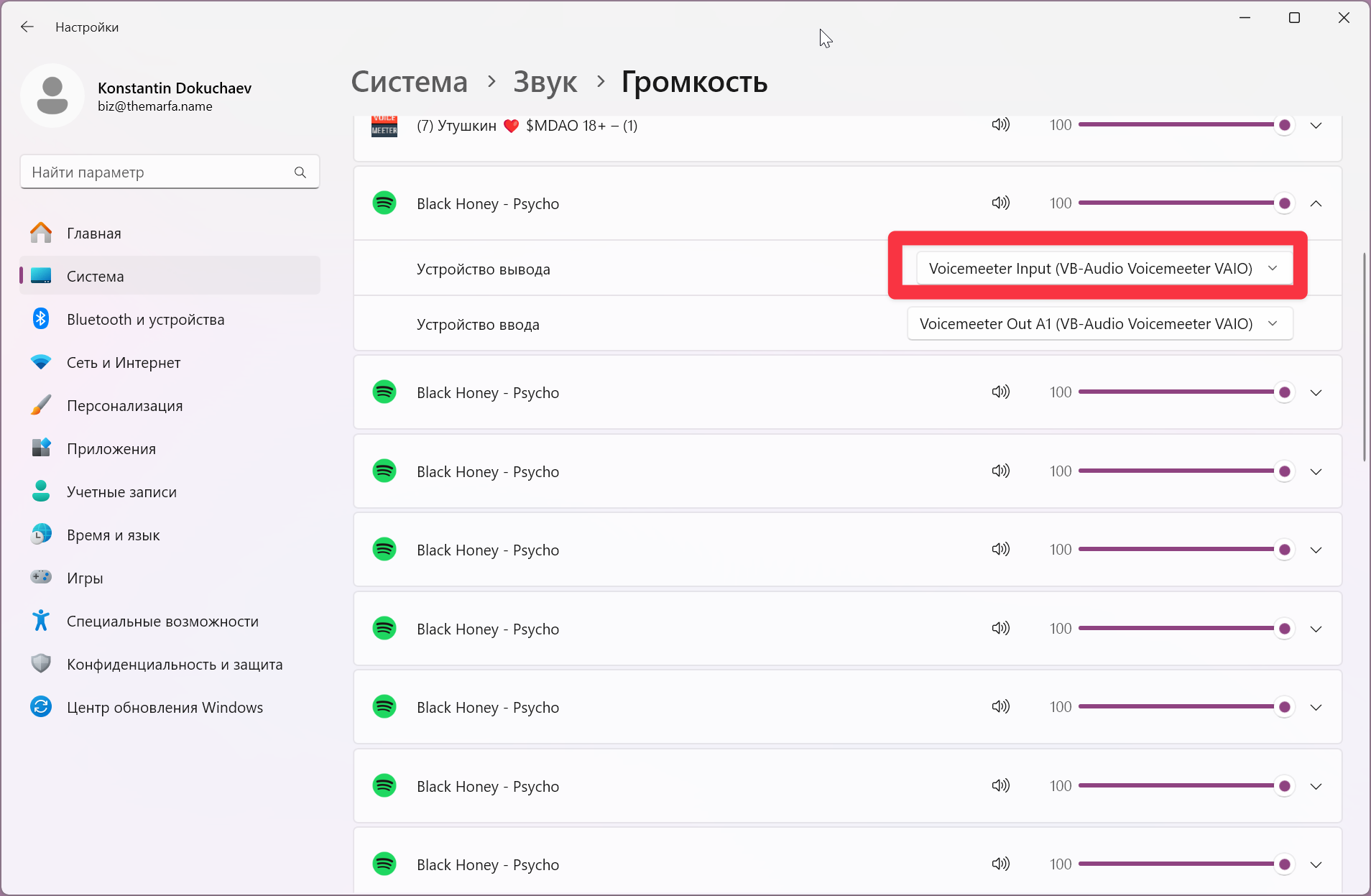Select Персонализация in the sidebar
This screenshot has height=896, width=1371.
pyautogui.click(x=124, y=406)
